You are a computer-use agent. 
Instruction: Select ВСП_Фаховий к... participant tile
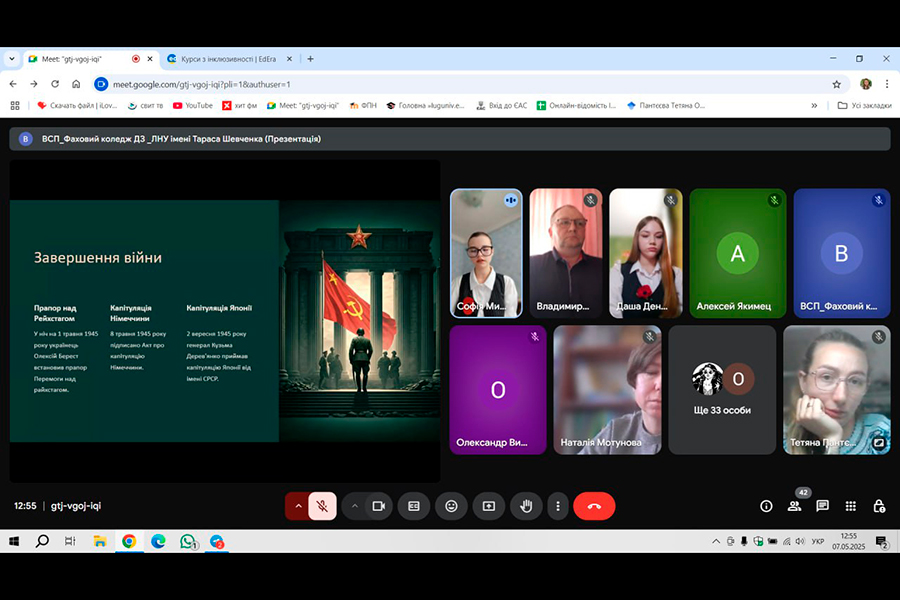tap(841, 253)
